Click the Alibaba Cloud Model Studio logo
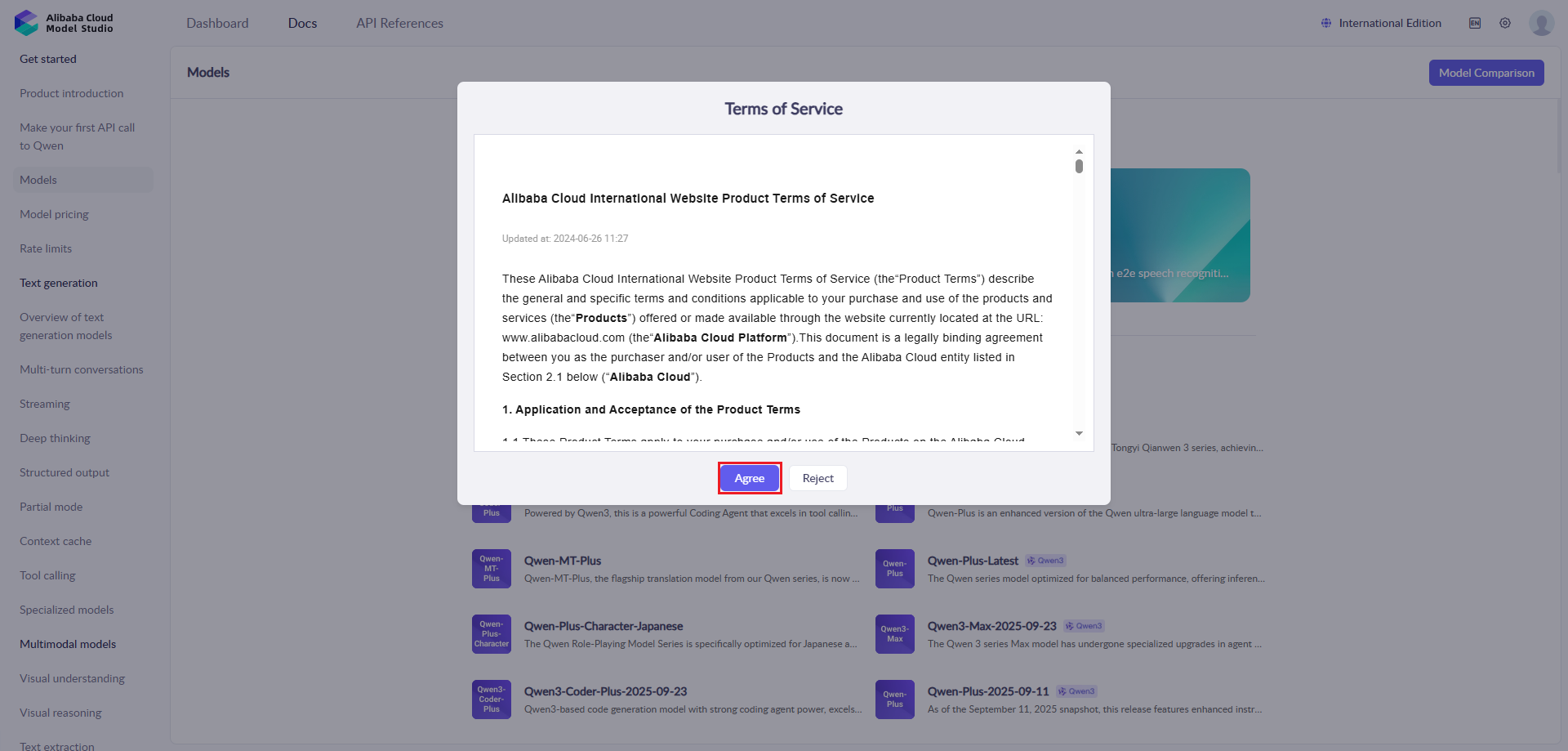The width and height of the screenshot is (1568, 751). tap(64, 23)
